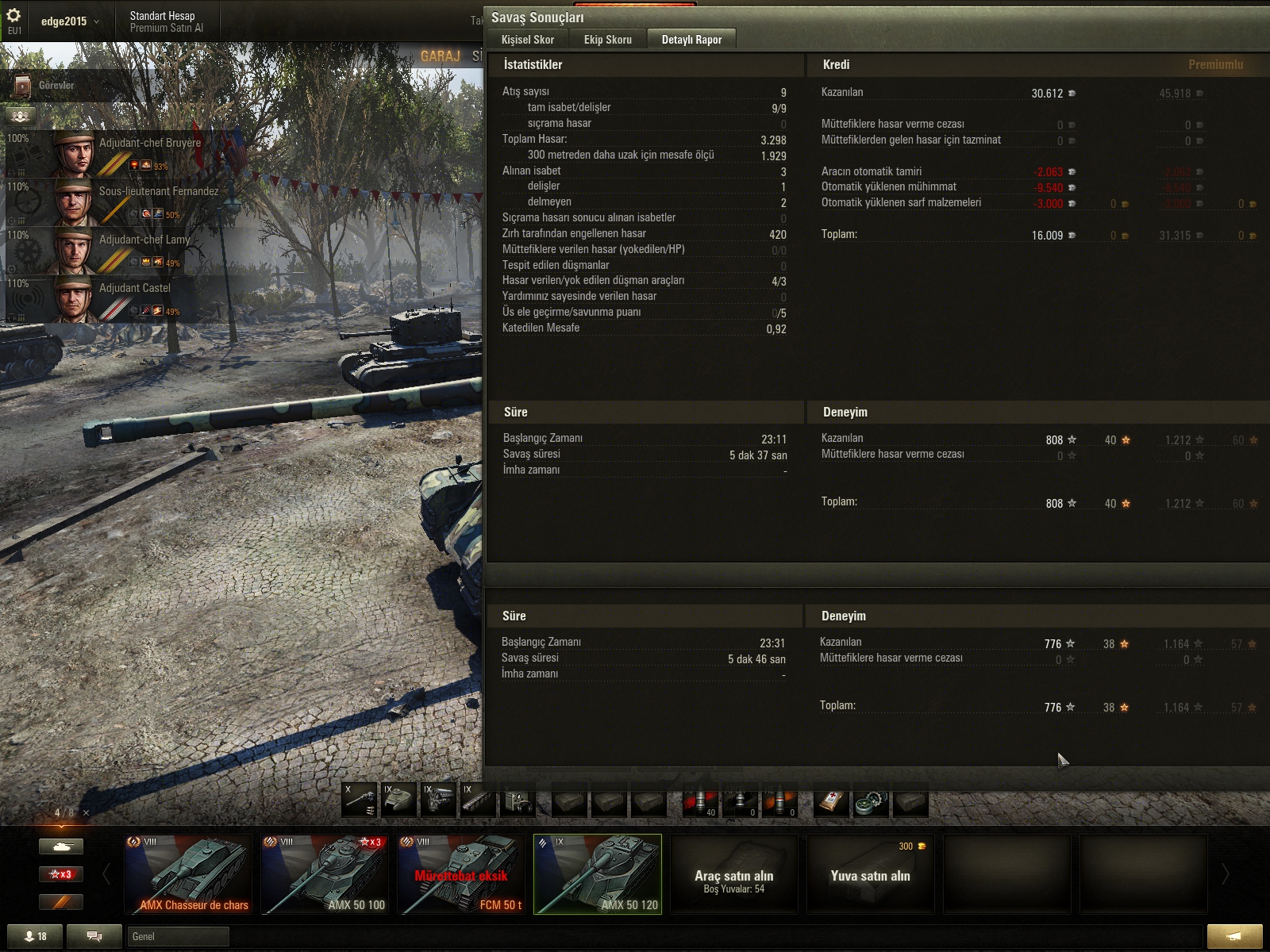This screenshot has width=1270, height=952.
Task: Click the Yuva satın alın slot button
Action: [x=871, y=874]
